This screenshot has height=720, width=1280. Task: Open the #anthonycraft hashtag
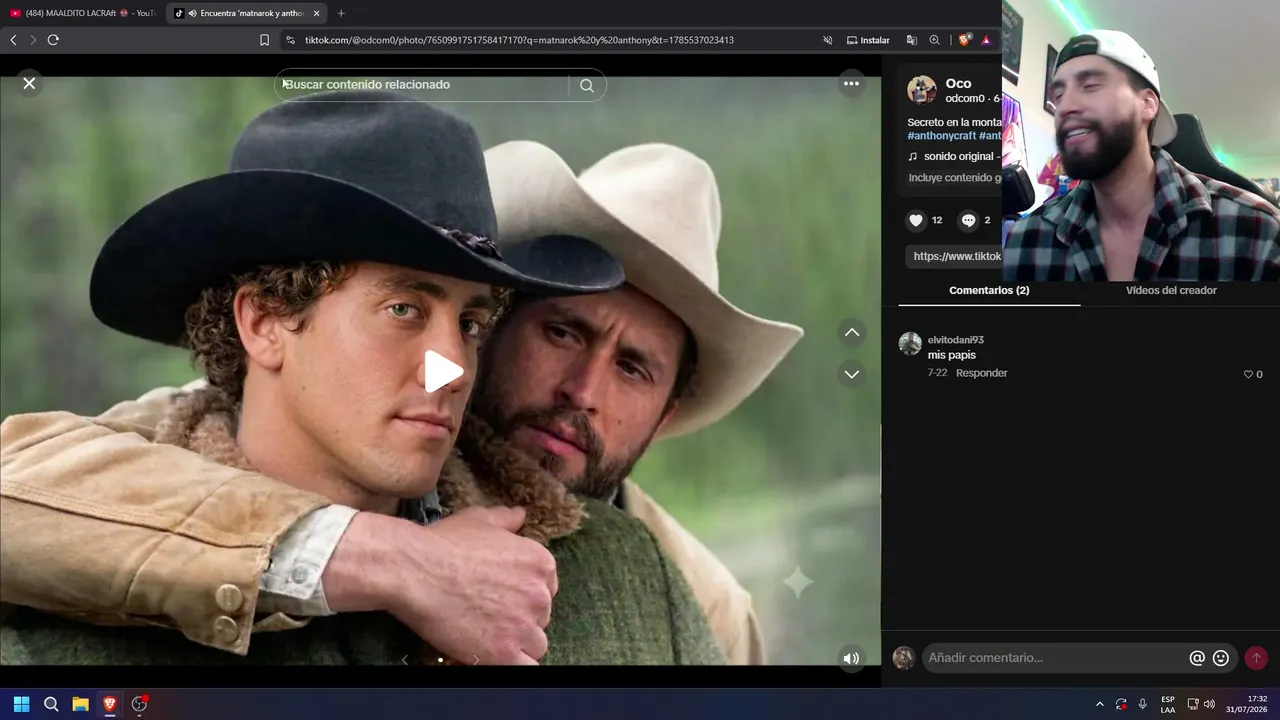pyautogui.click(x=941, y=136)
